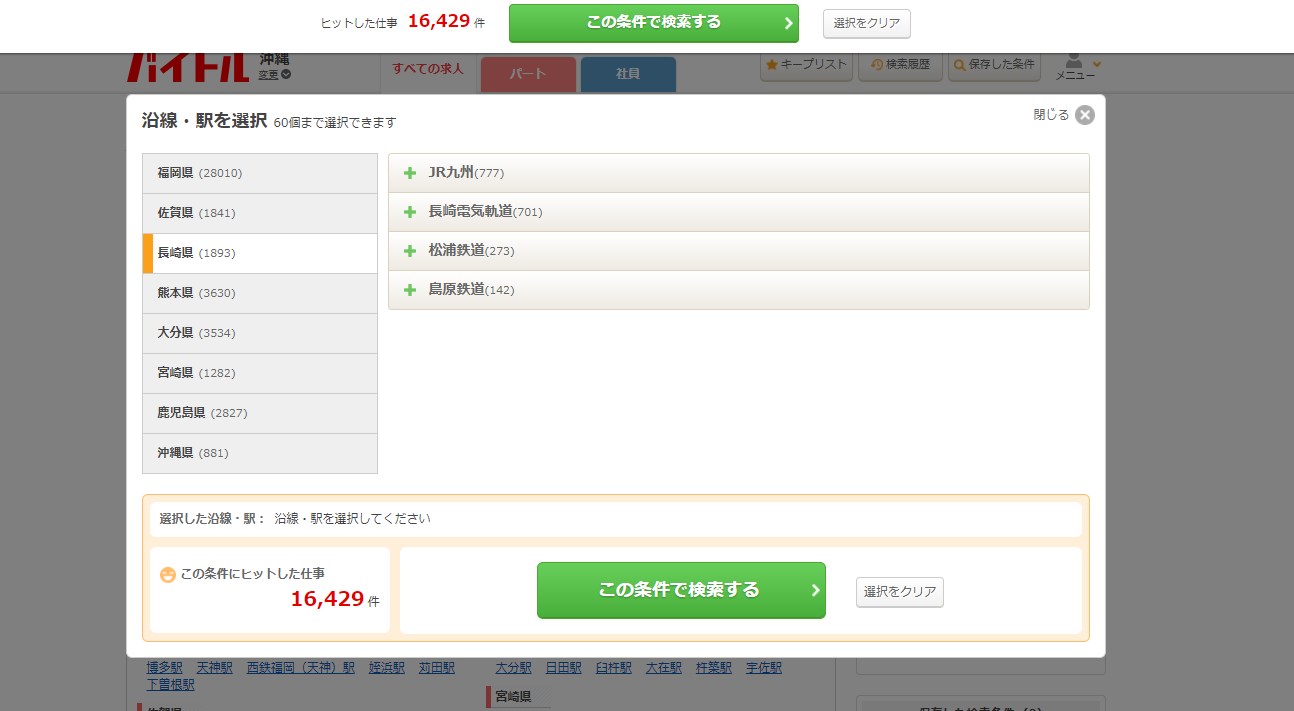1294x711 pixels.
Task: Choose 鹿児島県 from the prefecture list
Action: (x=260, y=413)
